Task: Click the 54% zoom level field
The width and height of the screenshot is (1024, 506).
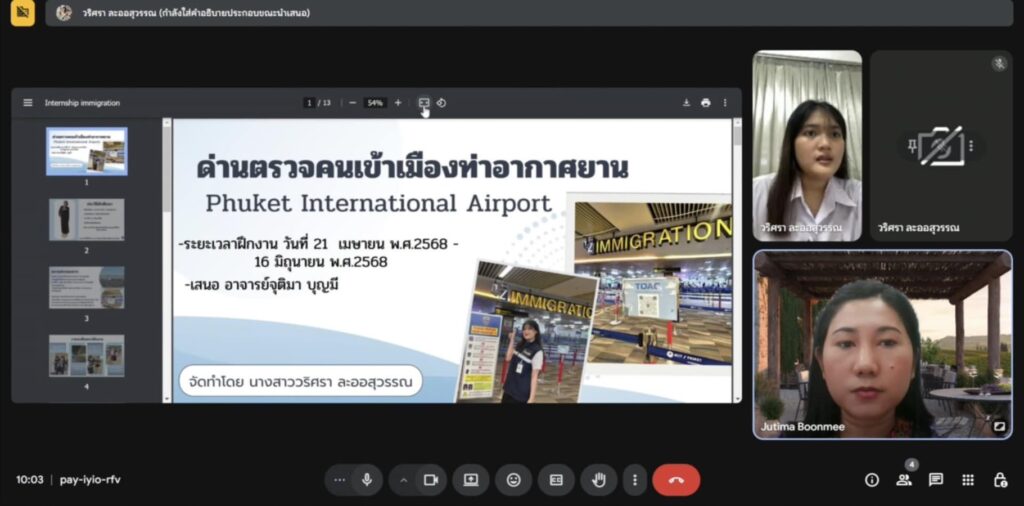Action: click(x=375, y=103)
